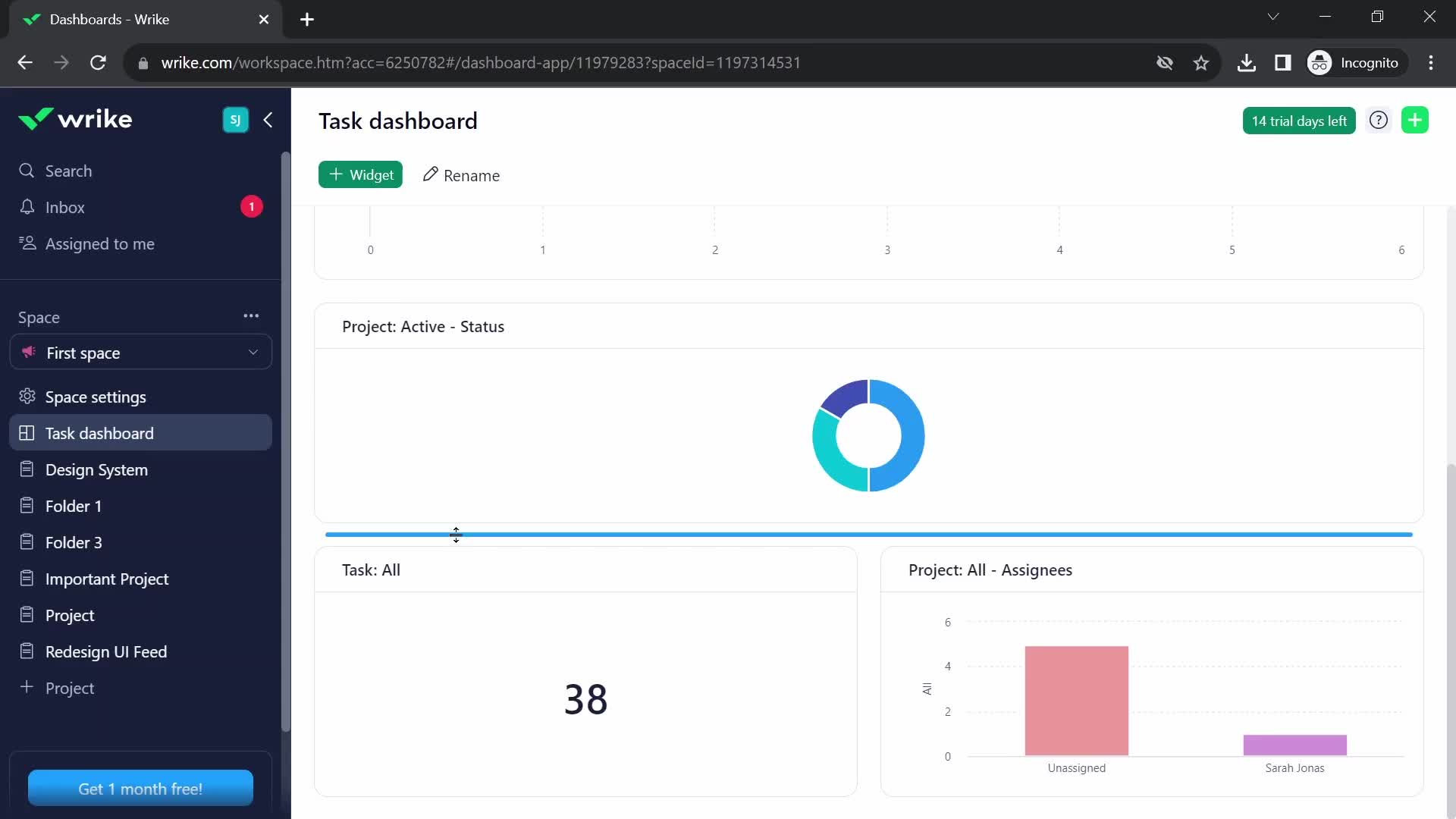Drag the dashboard resize slider handle

(456, 535)
